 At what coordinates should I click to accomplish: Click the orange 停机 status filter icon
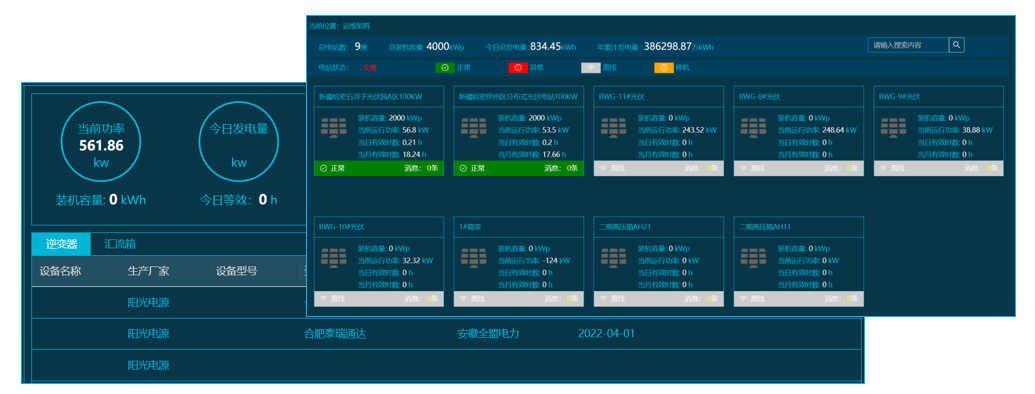point(663,67)
